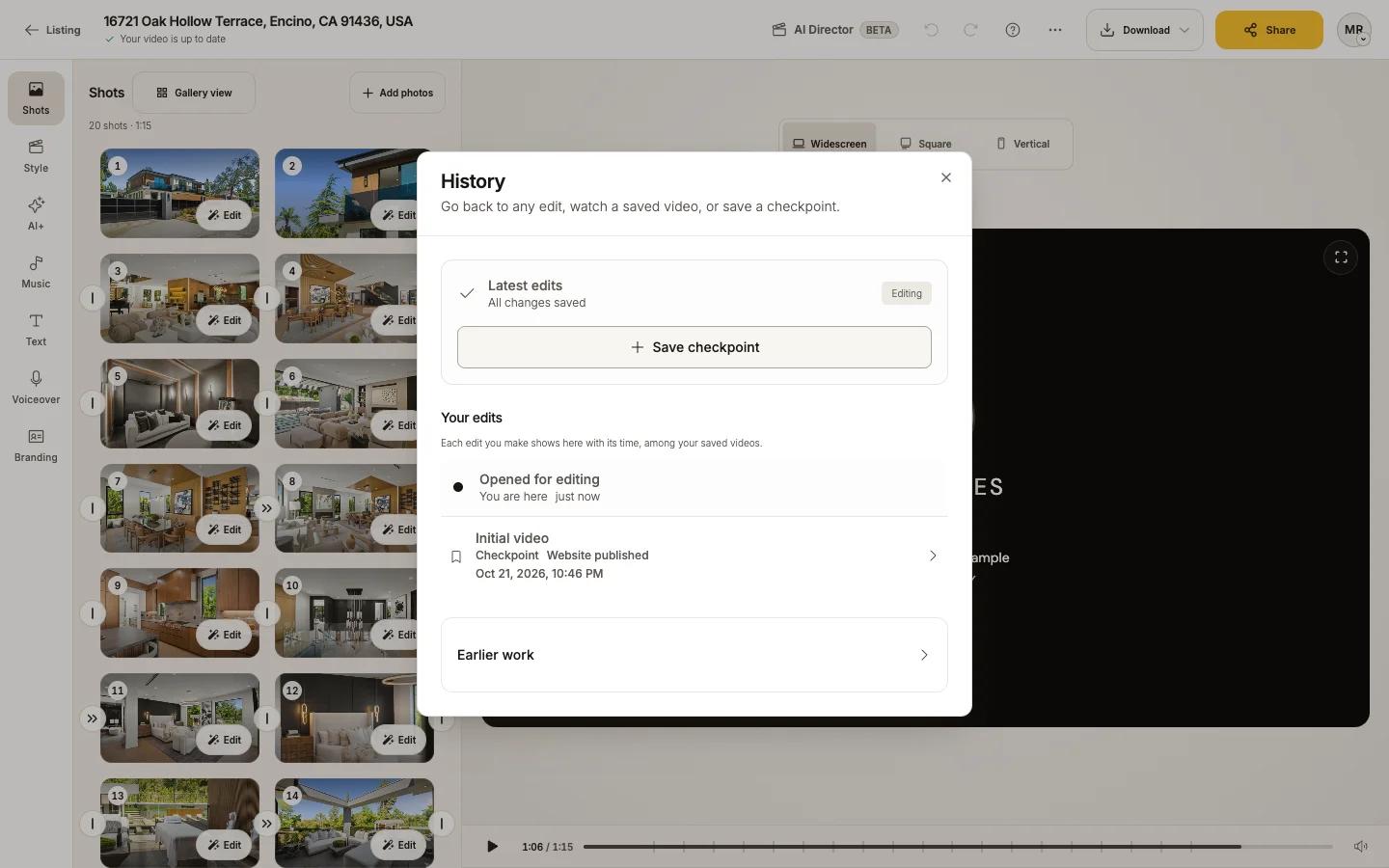The image size is (1389, 868).
Task: Open the Voiceover panel
Action: click(36, 388)
